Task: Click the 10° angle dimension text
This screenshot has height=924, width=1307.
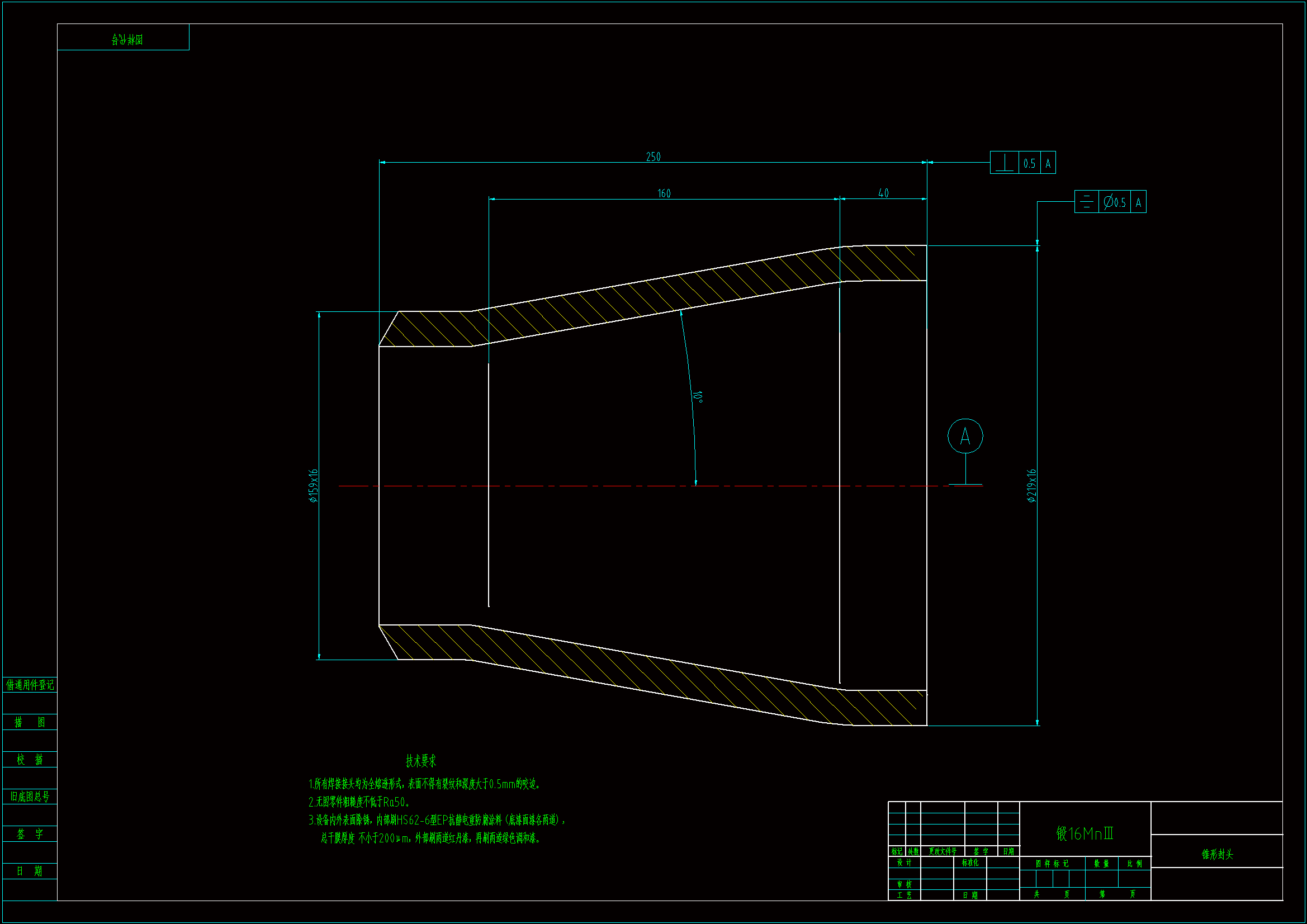Action: [698, 396]
